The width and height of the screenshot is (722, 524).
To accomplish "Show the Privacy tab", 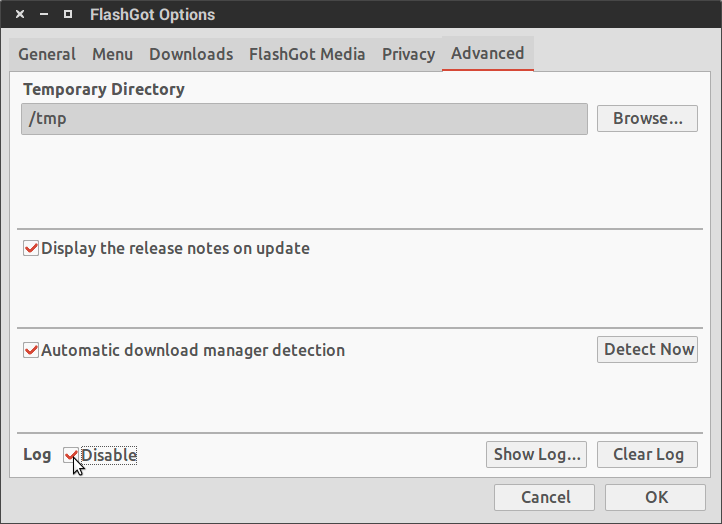I will point(408,54).
